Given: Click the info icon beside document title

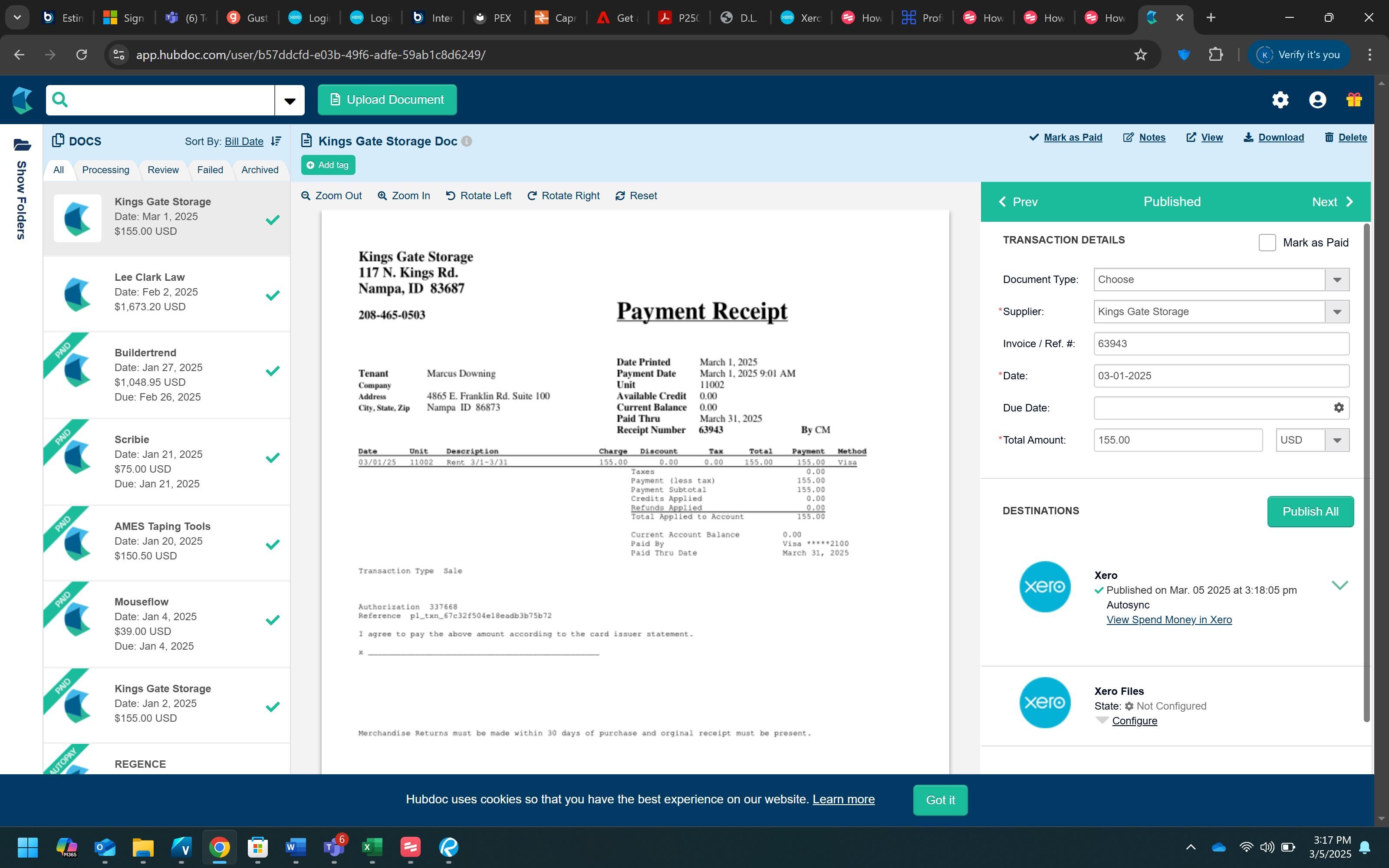Looking at the screenshot, I should coord(467,141).
